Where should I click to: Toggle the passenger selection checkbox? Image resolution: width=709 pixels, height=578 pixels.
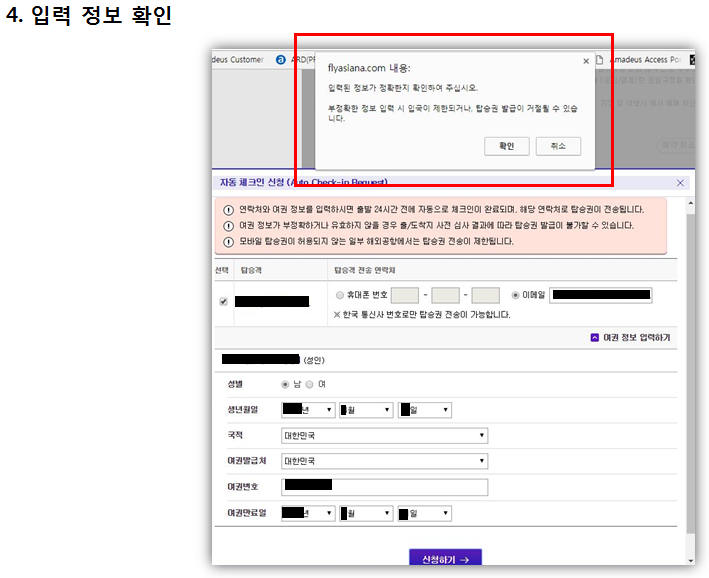(x=223, y=301)
